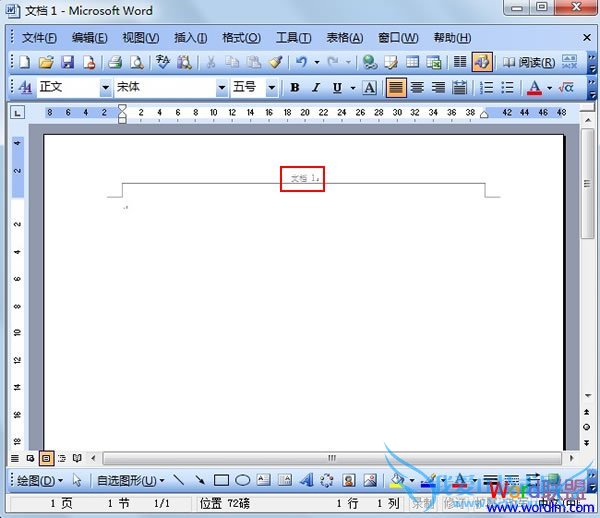The image size is (600, 518).
Task: Choose the Select Objects arrow tool
Action: [77, 480]
